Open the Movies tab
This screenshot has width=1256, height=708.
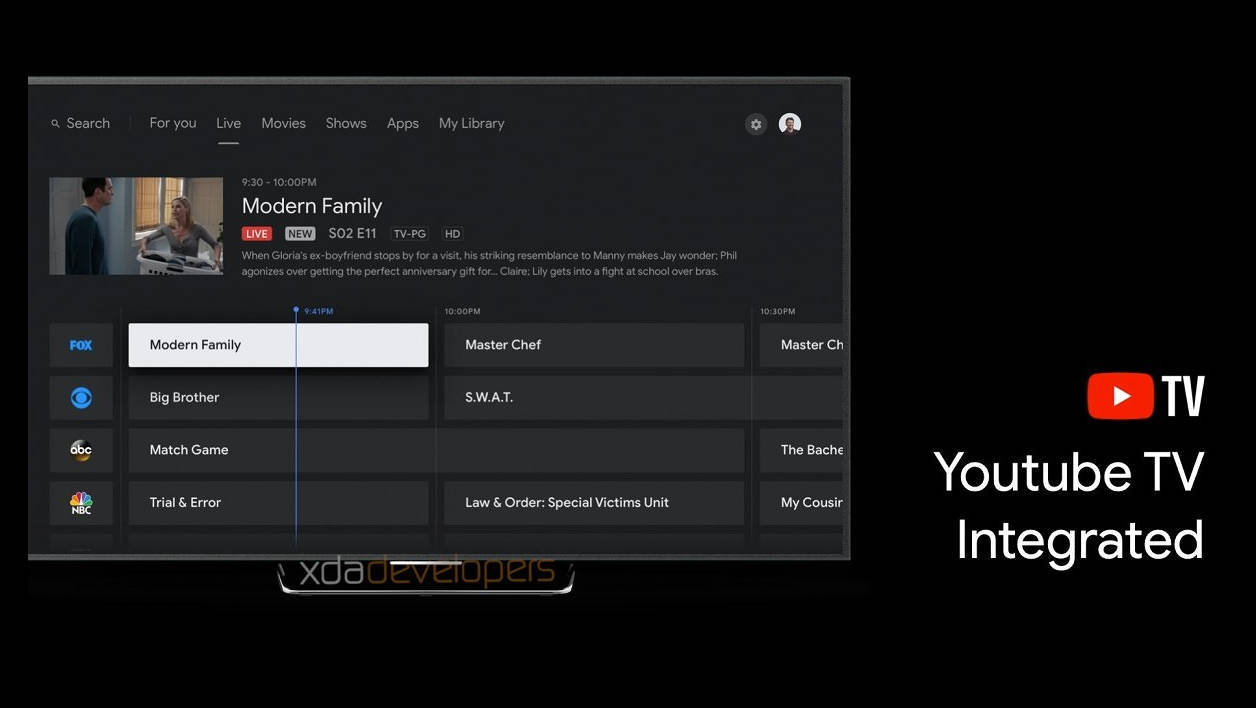point(283,123)
